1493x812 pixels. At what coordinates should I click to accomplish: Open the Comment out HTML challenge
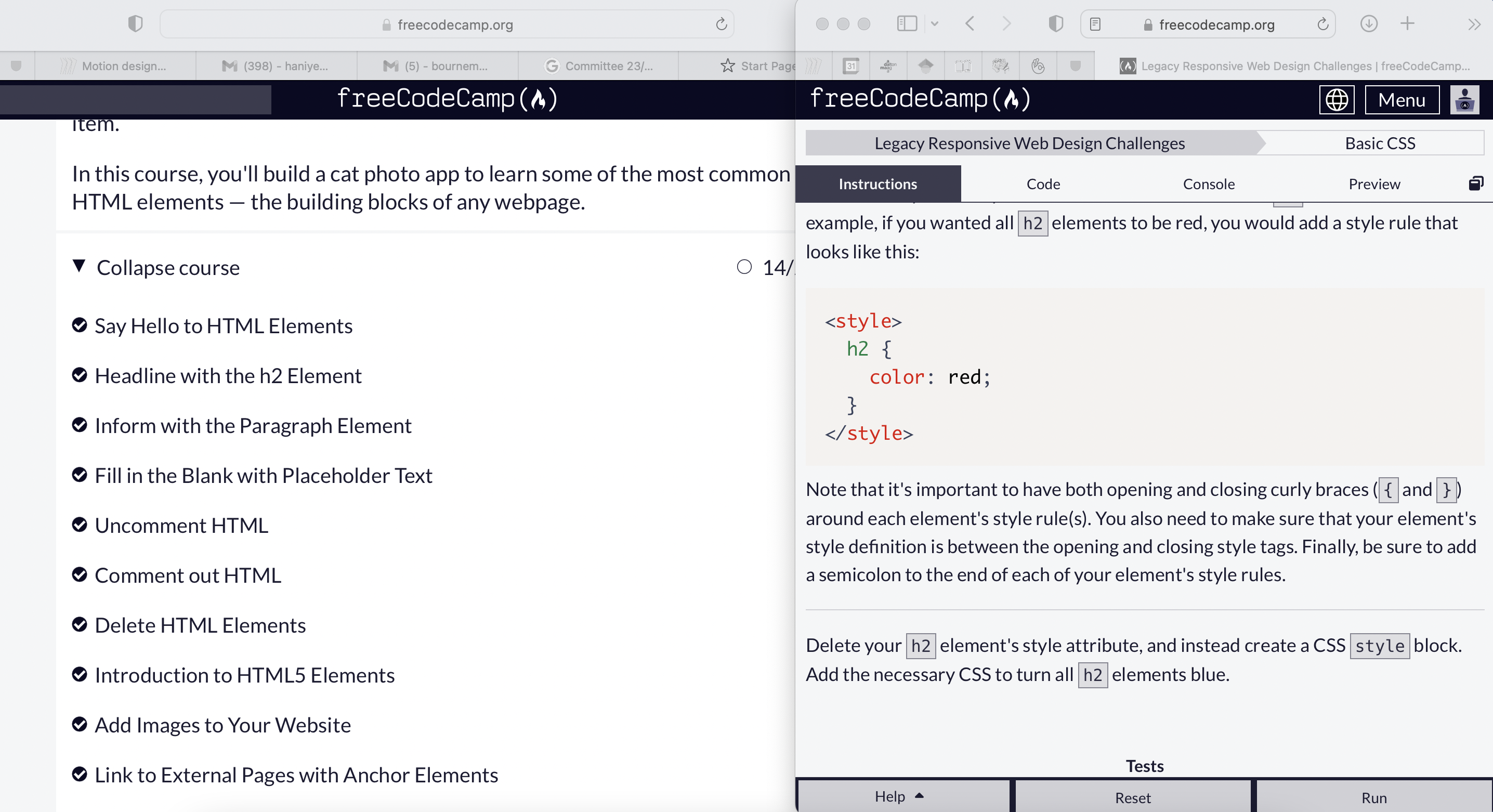[x=188, y=575]
